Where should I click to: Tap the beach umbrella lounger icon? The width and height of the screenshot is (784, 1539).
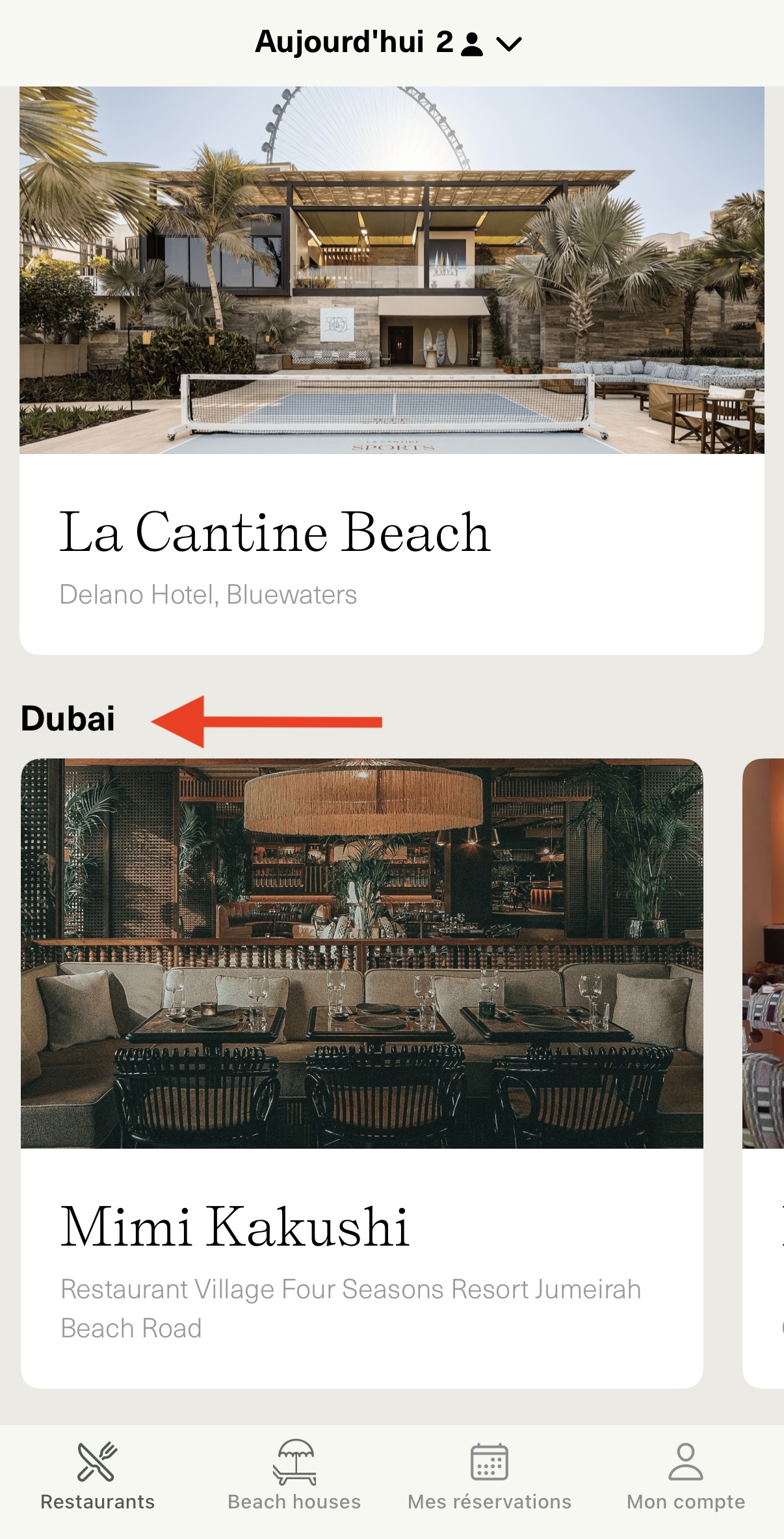pyautogui.click(x=294, y=1462)
